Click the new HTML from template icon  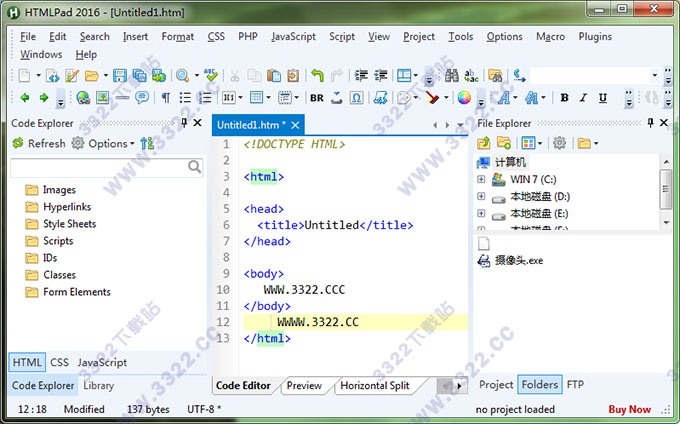[52, 75]
